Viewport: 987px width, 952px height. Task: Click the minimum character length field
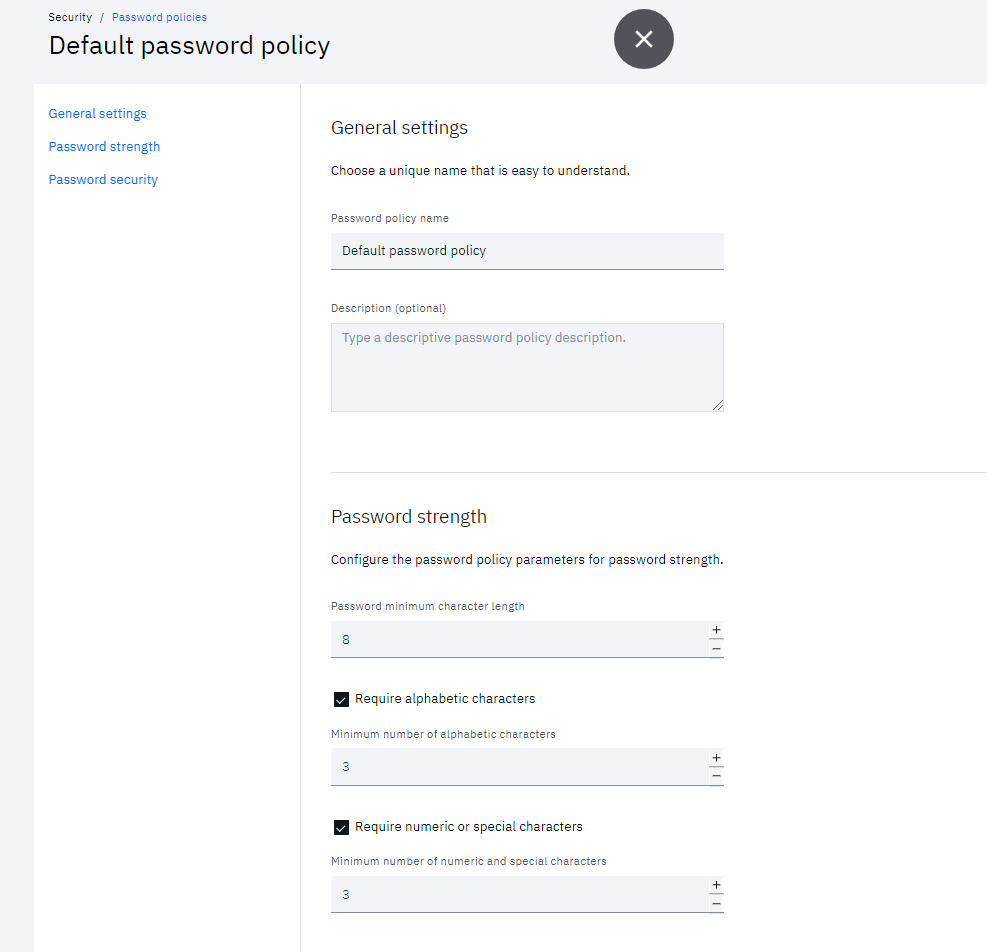[x=519, y=640]
